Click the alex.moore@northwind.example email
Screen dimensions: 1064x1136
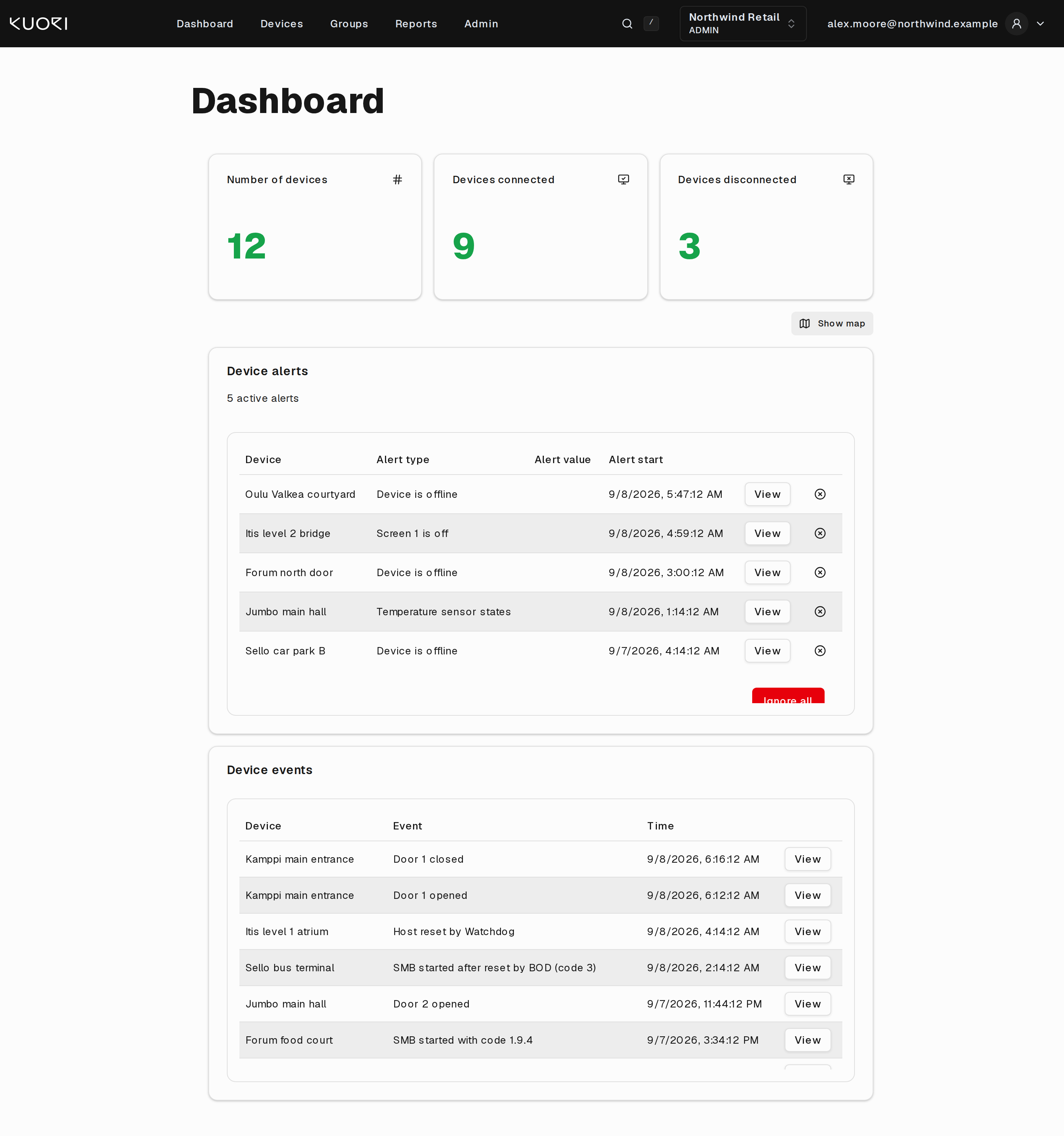click(x=913, y=23)
